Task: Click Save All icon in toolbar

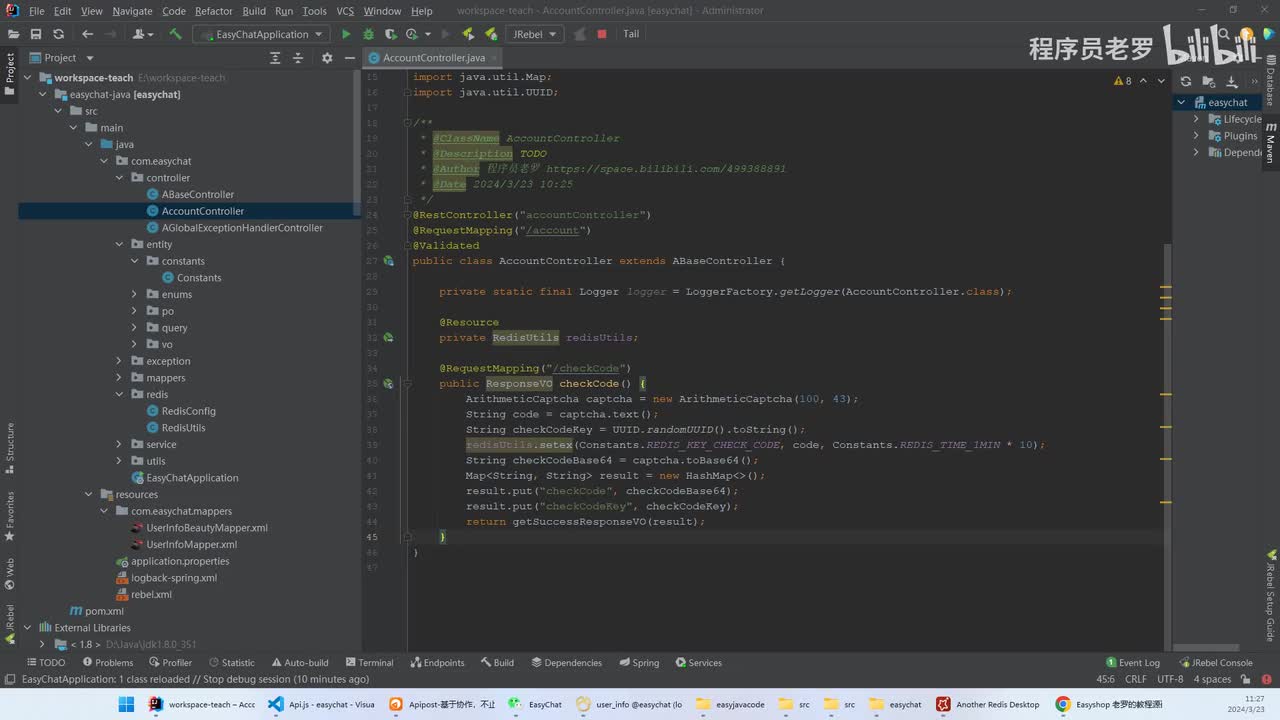Action: pyautogui.click(x=36, y=34)
